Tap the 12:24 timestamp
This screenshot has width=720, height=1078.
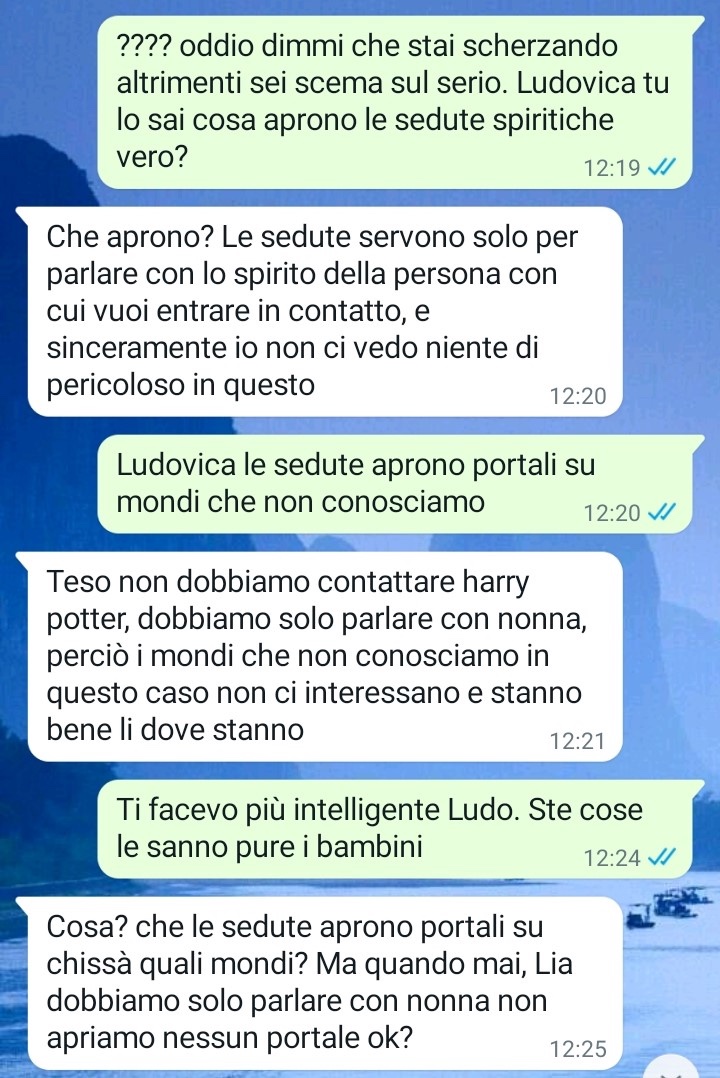[x=611, y=858]
